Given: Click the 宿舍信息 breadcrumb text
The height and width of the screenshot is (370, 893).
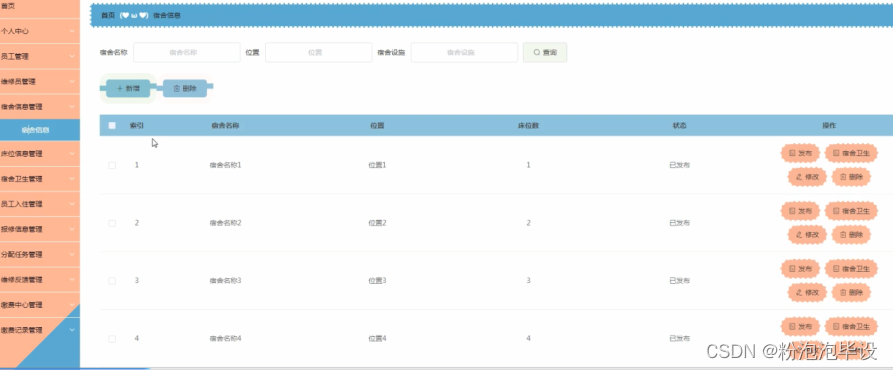Looking at the screenshot, I should (x=167, y=15).
